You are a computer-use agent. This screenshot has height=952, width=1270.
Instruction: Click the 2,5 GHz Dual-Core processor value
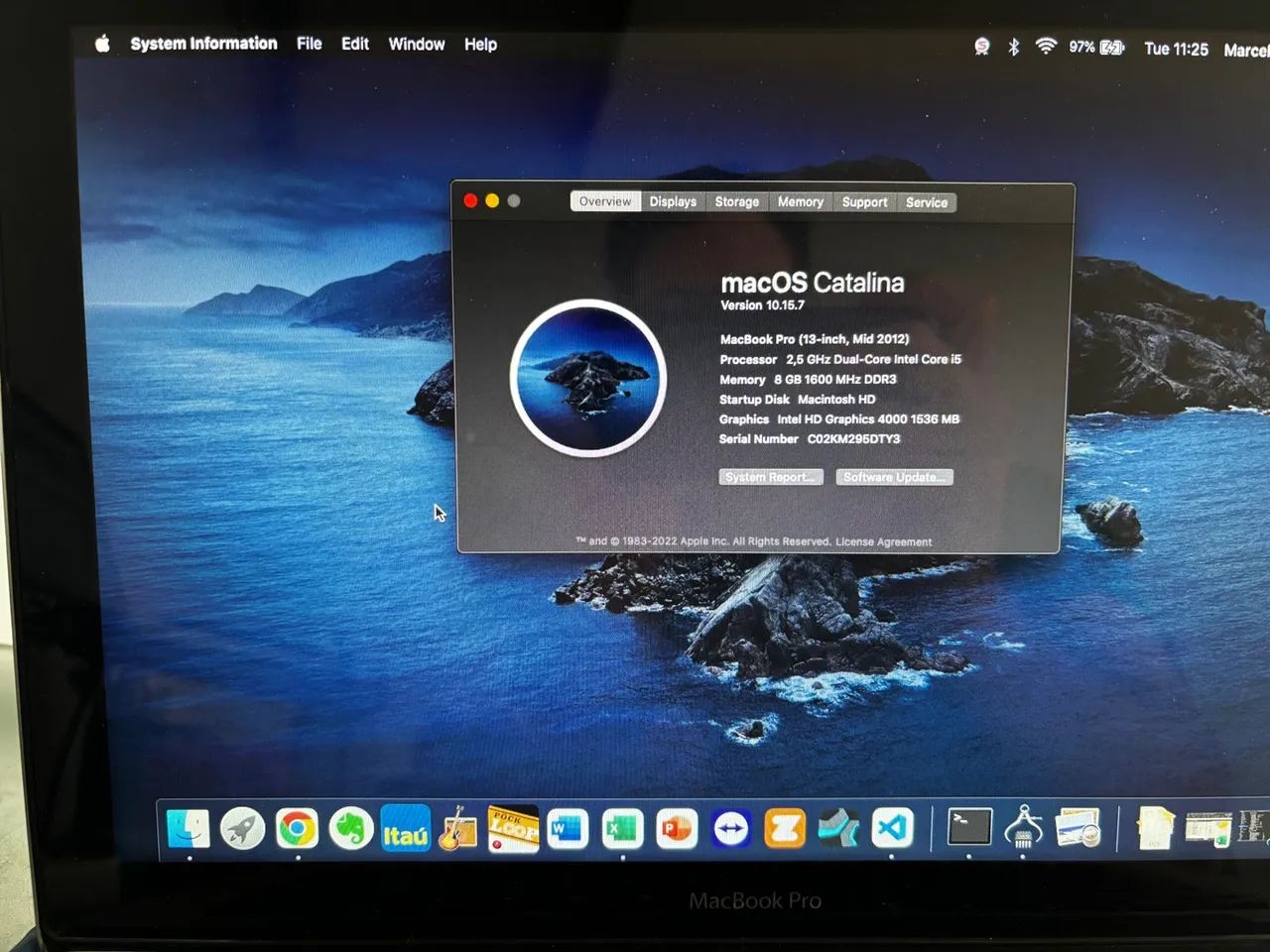coord(874,359)
